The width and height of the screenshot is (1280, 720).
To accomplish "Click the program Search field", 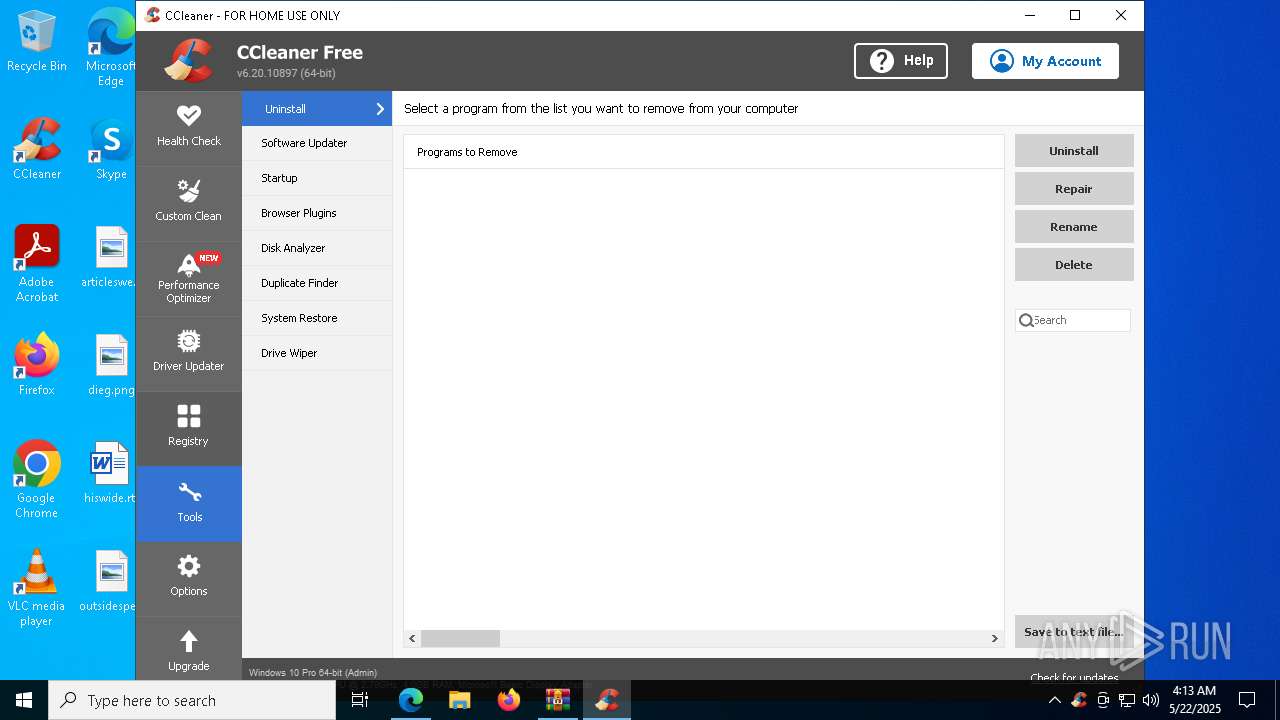I will click(x=1073, y=320).
